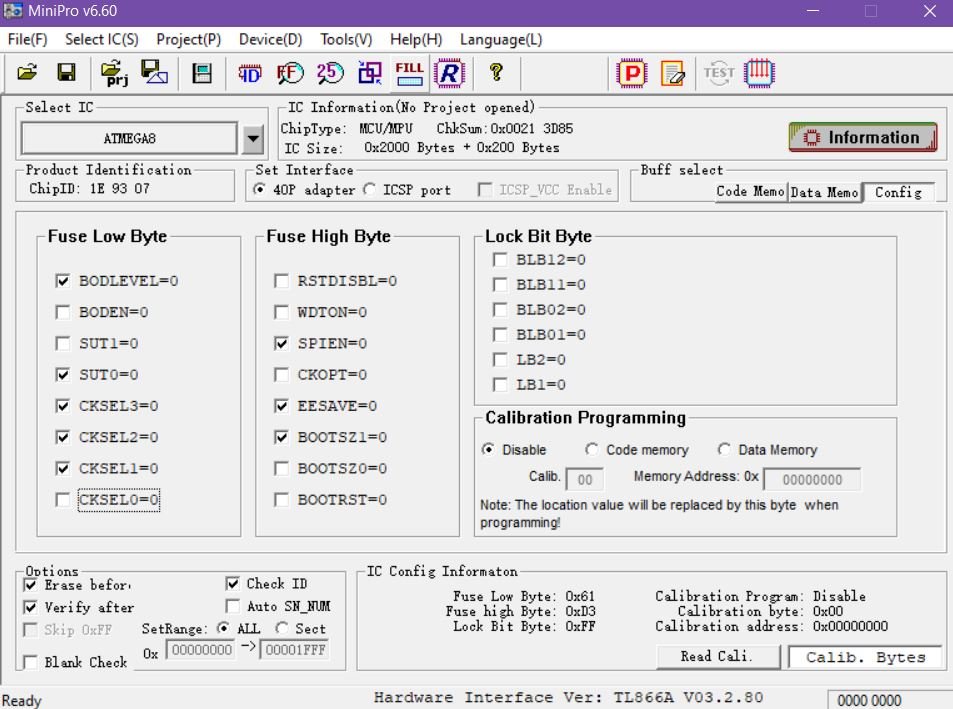Click the Open file toolbar icon
The height and width of the screenshot is (709, 953).
[x=27, y=73]
